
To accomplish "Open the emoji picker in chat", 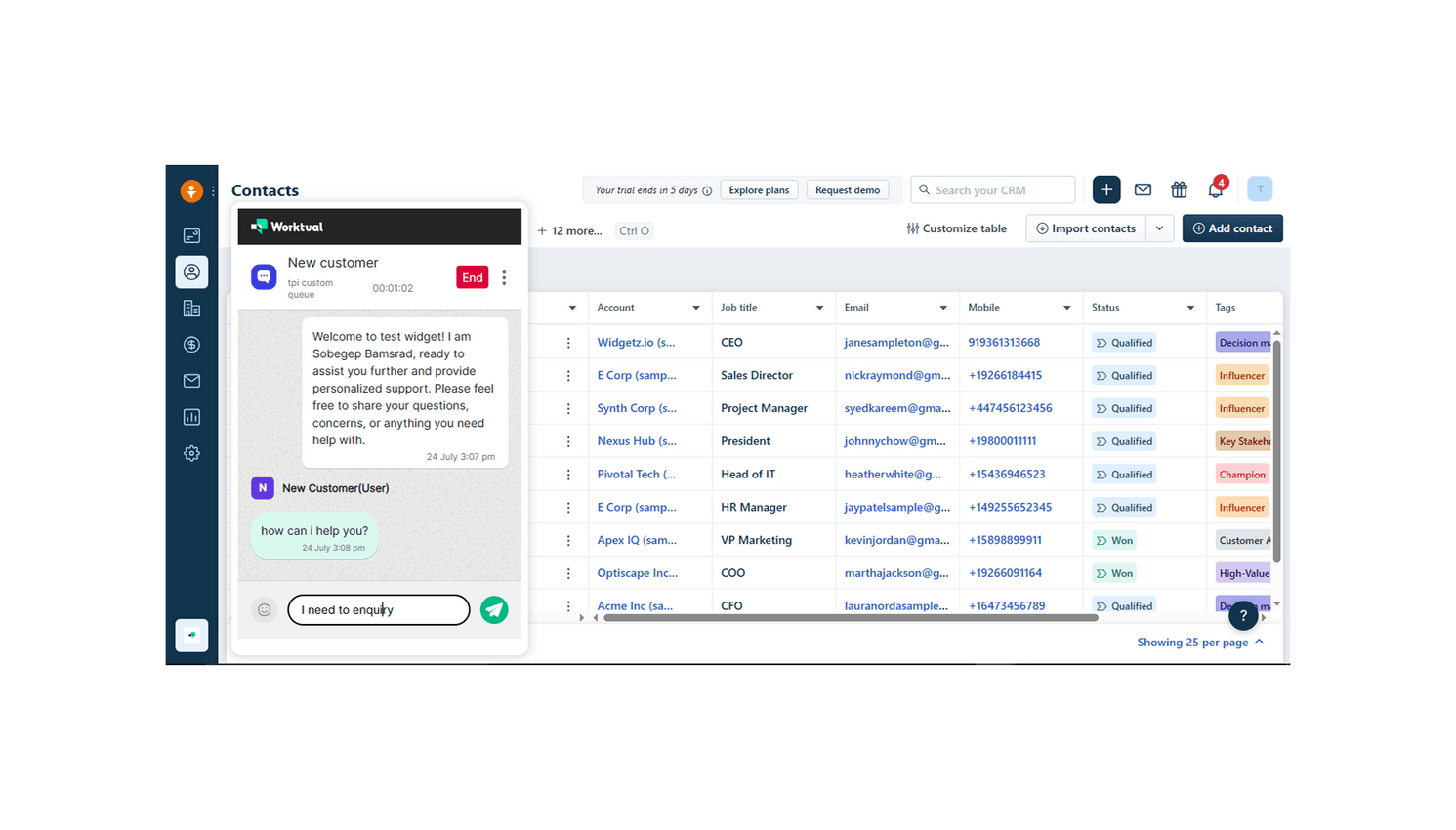I will (x=264, y=609).
